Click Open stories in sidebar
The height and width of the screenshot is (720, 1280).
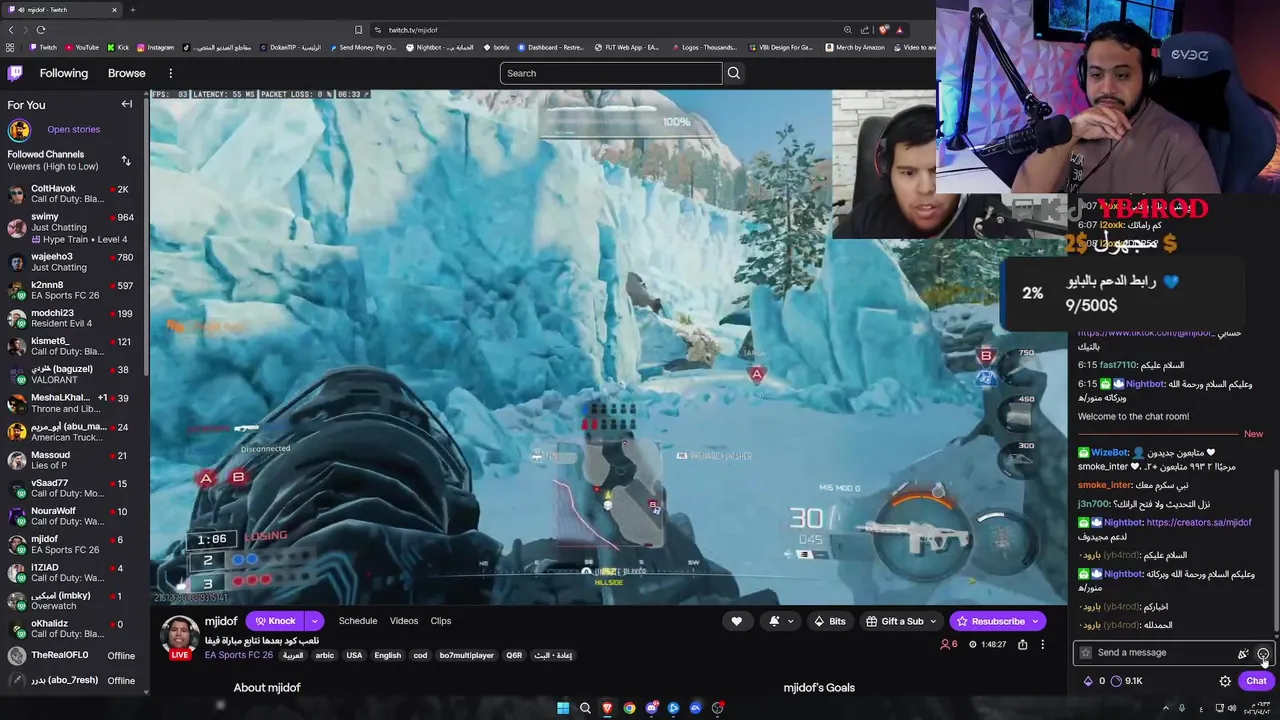73,129
